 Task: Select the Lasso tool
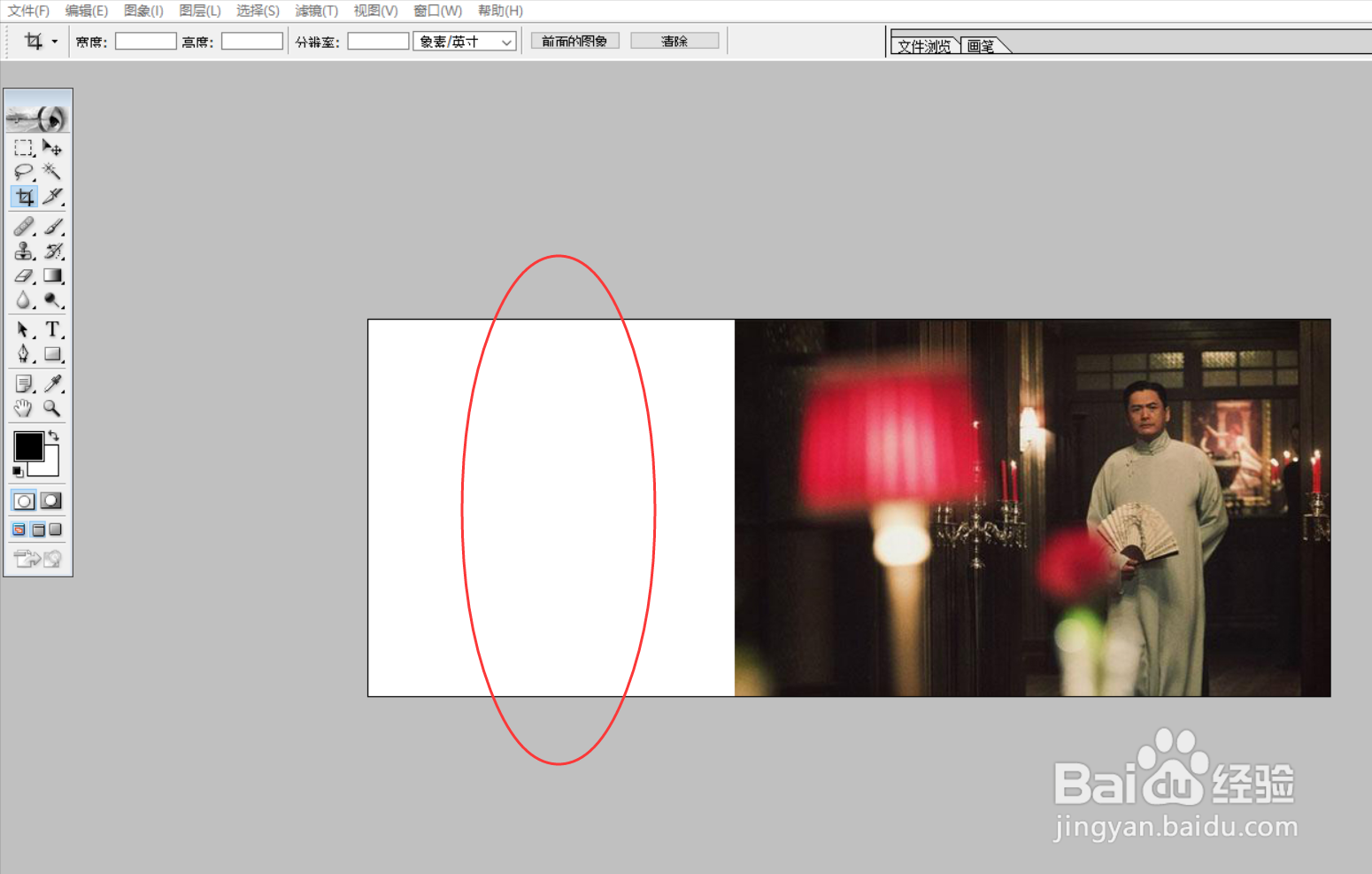point(24,172)
